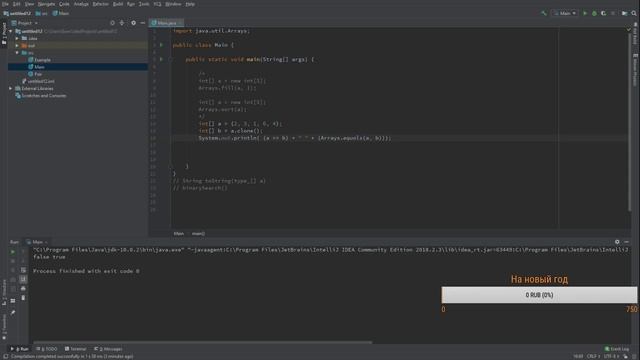Expand External Libraries node
This screenshot has width=640, height=360.
coord(11,88)
